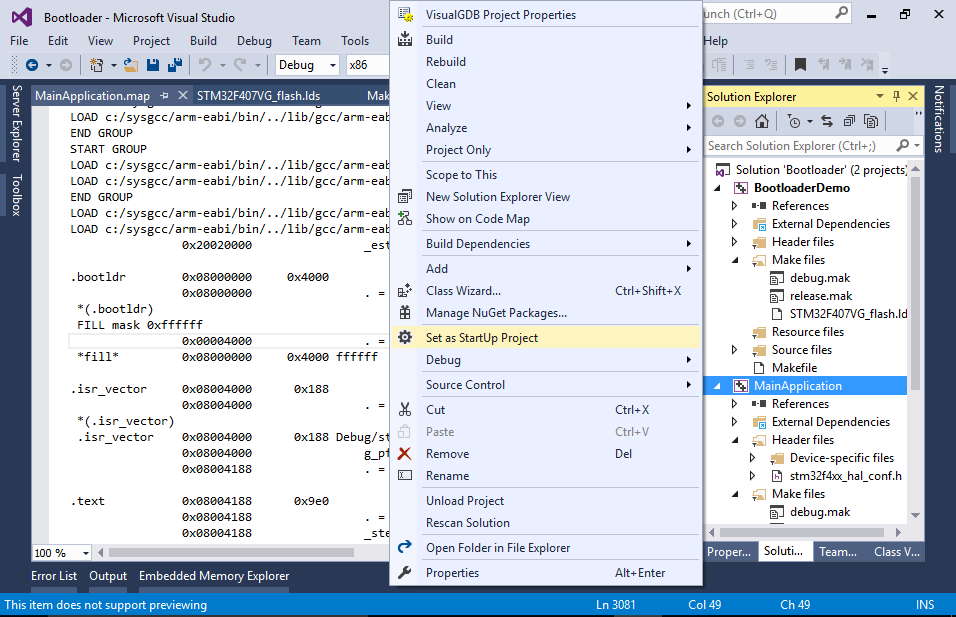Collapse the MainApplication project node
This screenshot has width=956, height=617.
click(x=718, y=386)
